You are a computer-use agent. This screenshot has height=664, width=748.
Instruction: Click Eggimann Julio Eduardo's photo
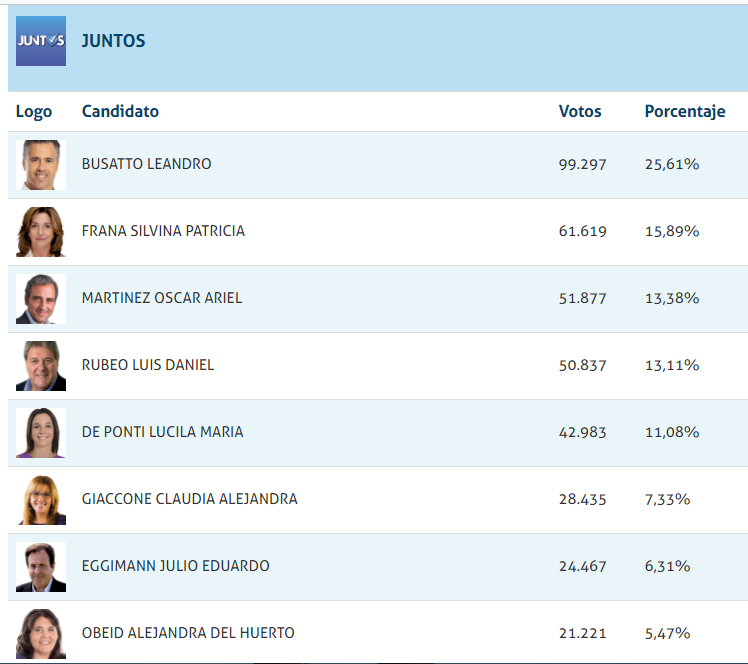pos(41,566)
